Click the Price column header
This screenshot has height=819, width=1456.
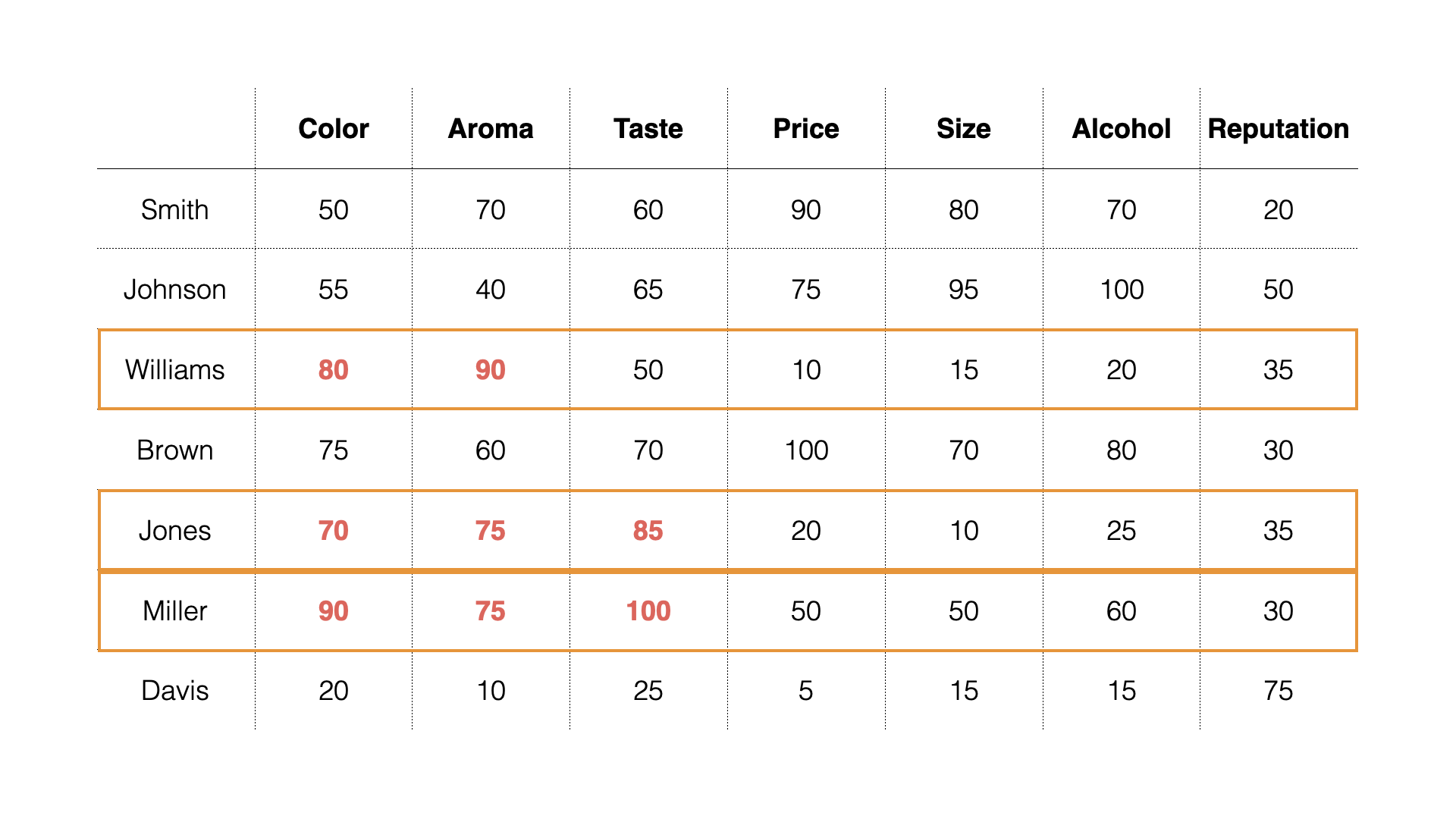806,129
